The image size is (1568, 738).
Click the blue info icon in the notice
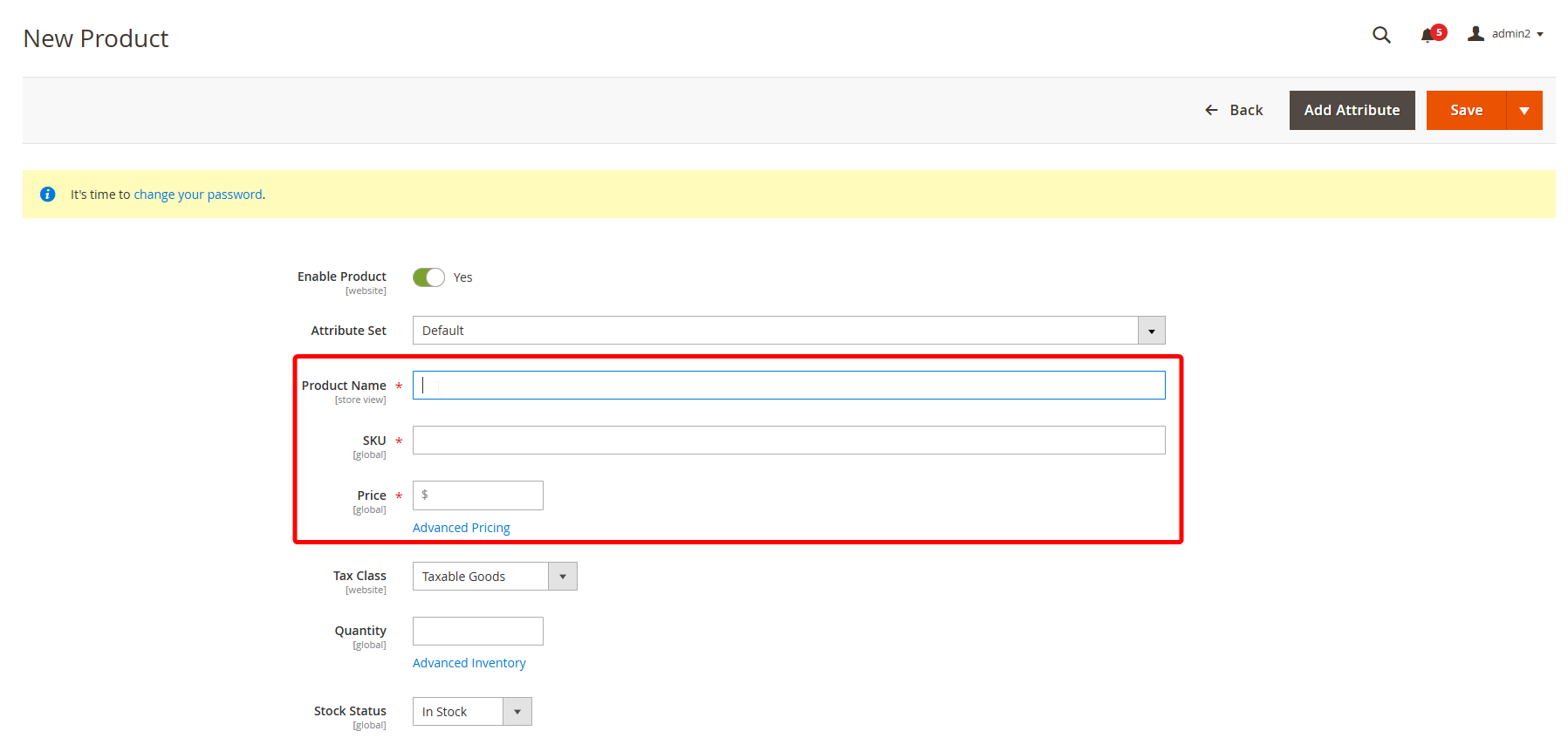point(48,195)
